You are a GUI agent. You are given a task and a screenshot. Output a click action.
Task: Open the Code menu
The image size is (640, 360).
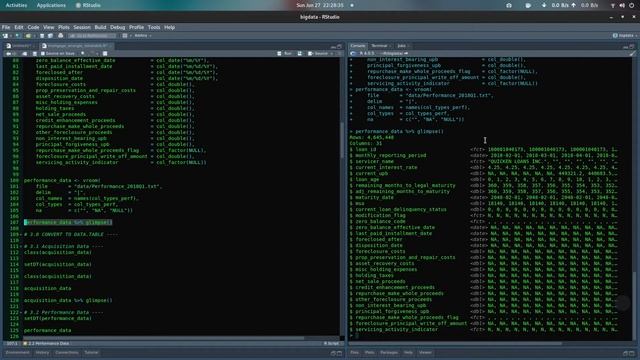tap(33, 27)
